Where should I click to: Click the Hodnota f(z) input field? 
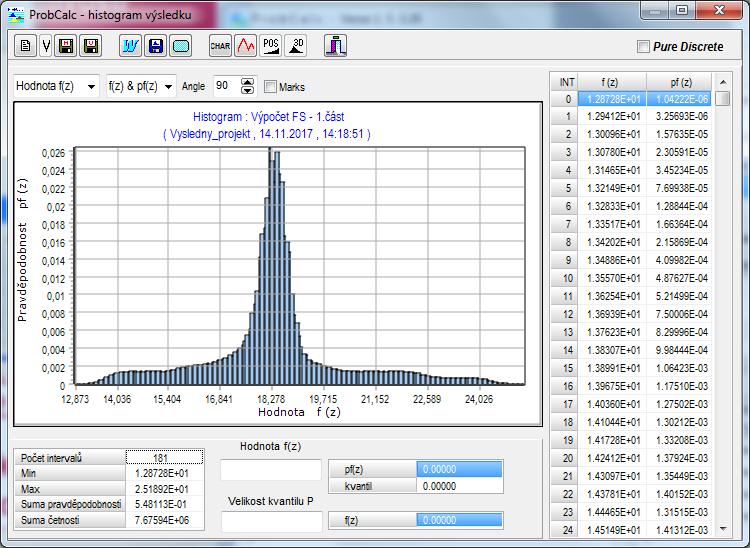pyautogui.click(x=271, y=470)
